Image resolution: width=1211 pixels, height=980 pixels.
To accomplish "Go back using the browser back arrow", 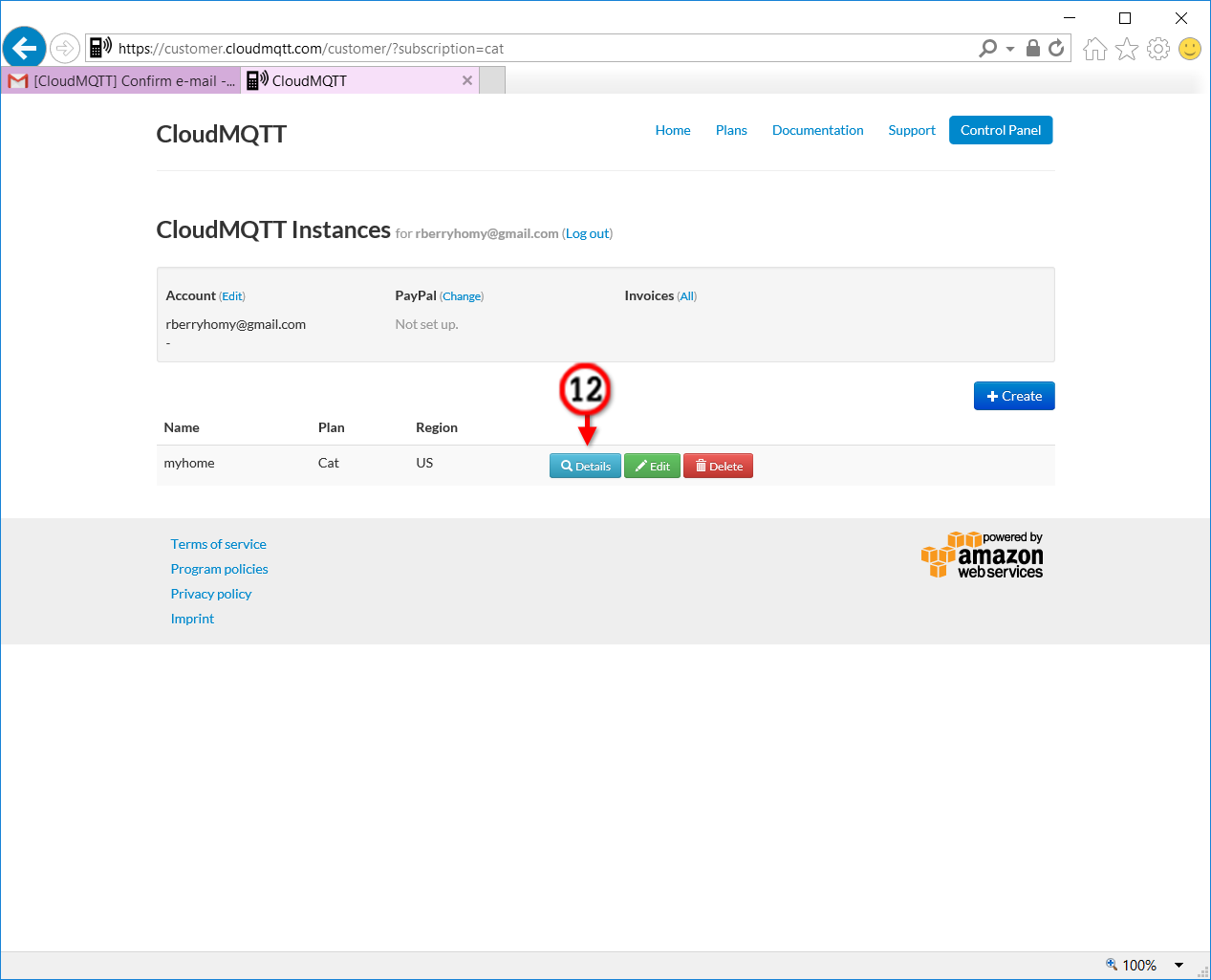I will tap(25, 48).
